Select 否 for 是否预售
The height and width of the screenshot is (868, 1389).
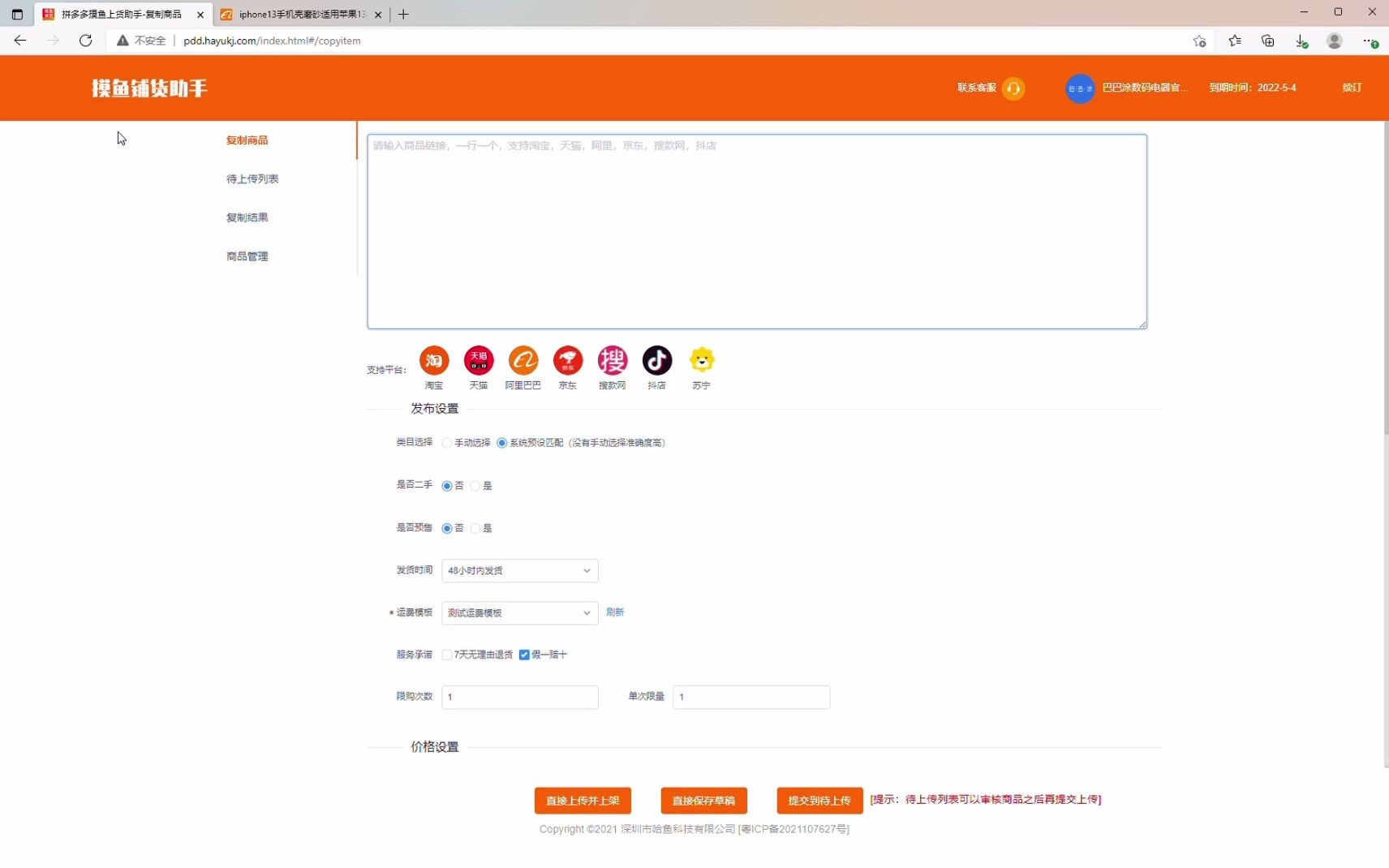click(x=446, y=528)
